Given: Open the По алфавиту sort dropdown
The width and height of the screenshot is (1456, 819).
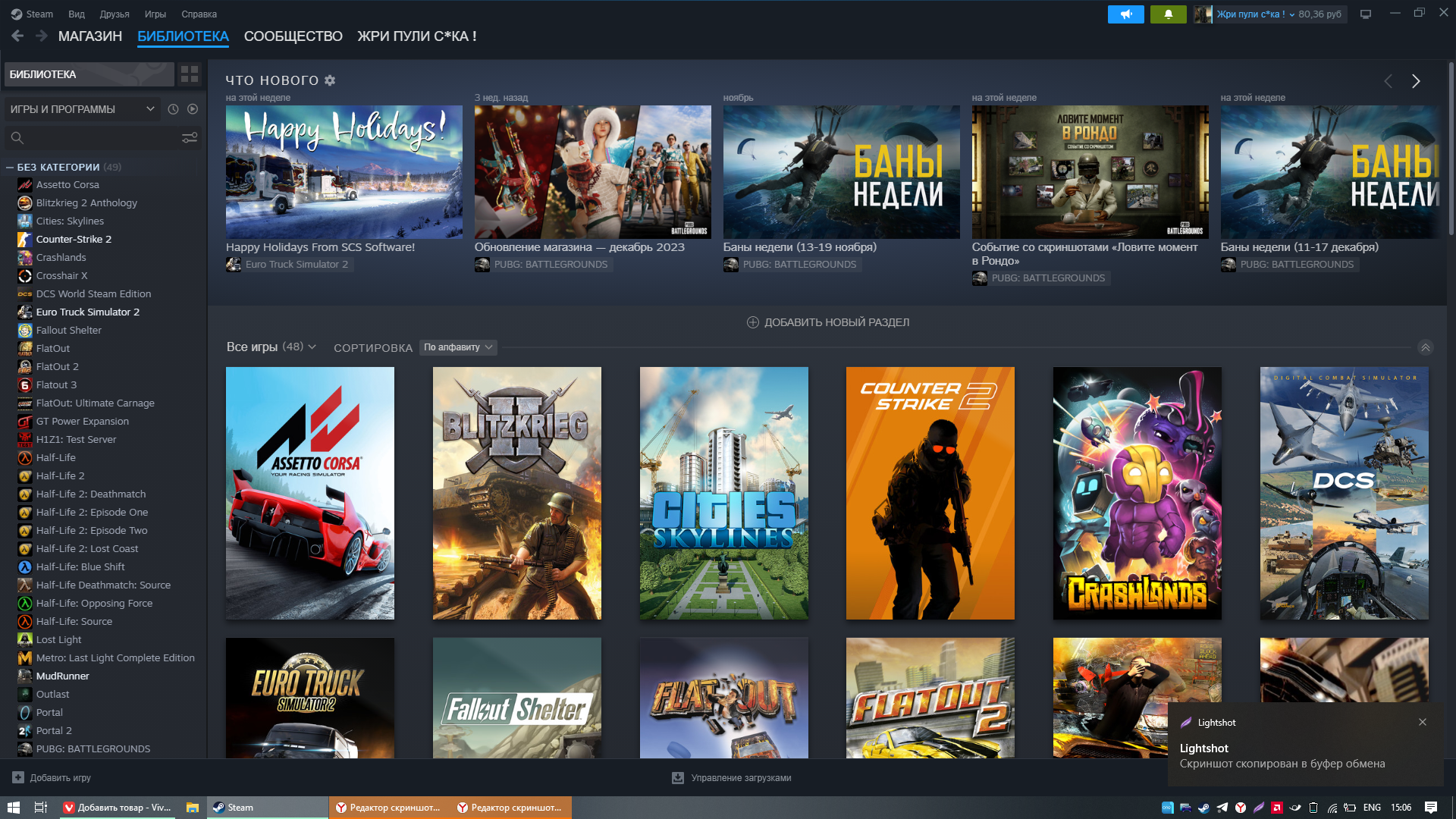Looking at the screenshot, I should pyautogui.click(x=458, y=347).
